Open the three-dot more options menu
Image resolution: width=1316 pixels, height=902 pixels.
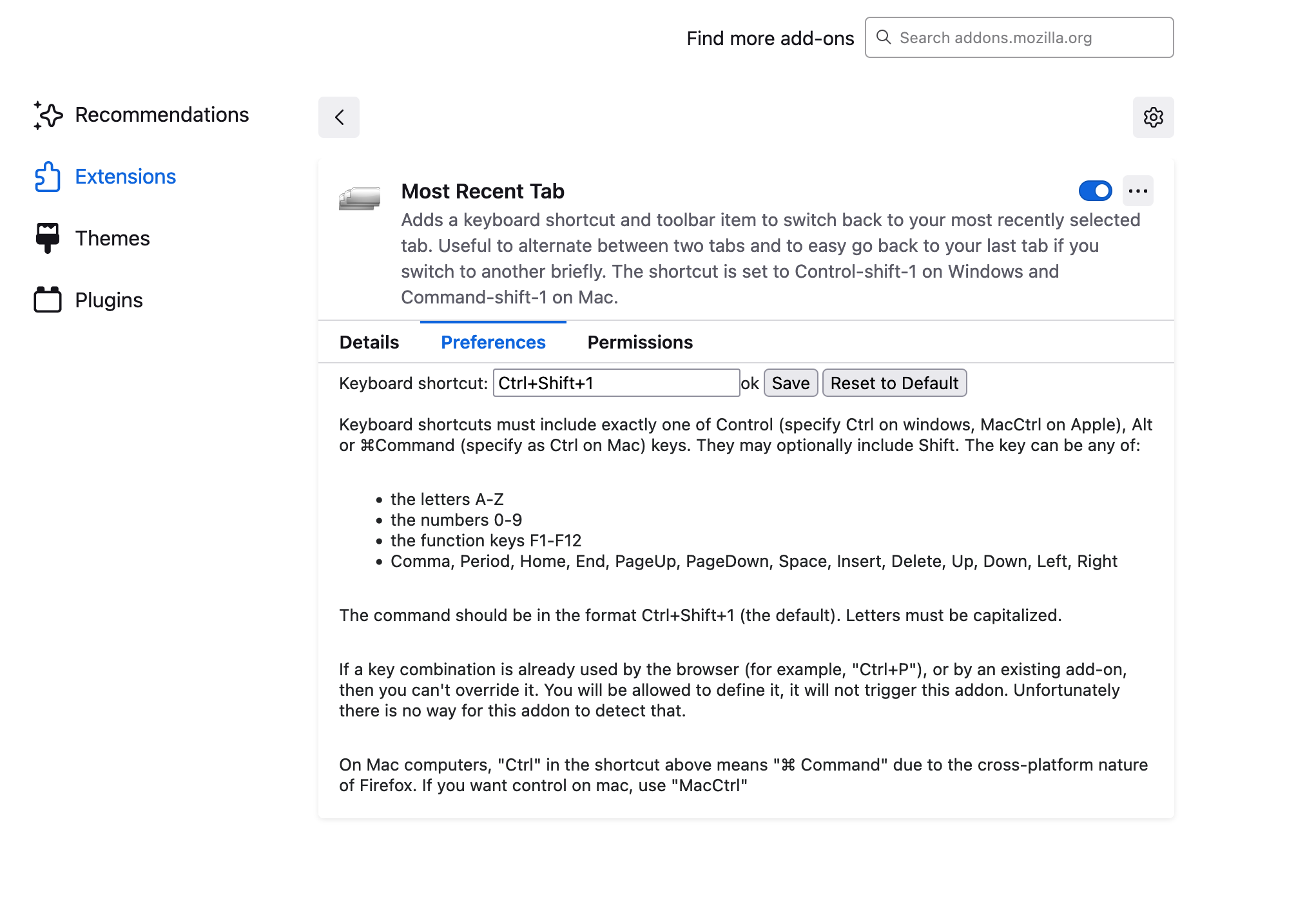click(x=1138, y=191)
